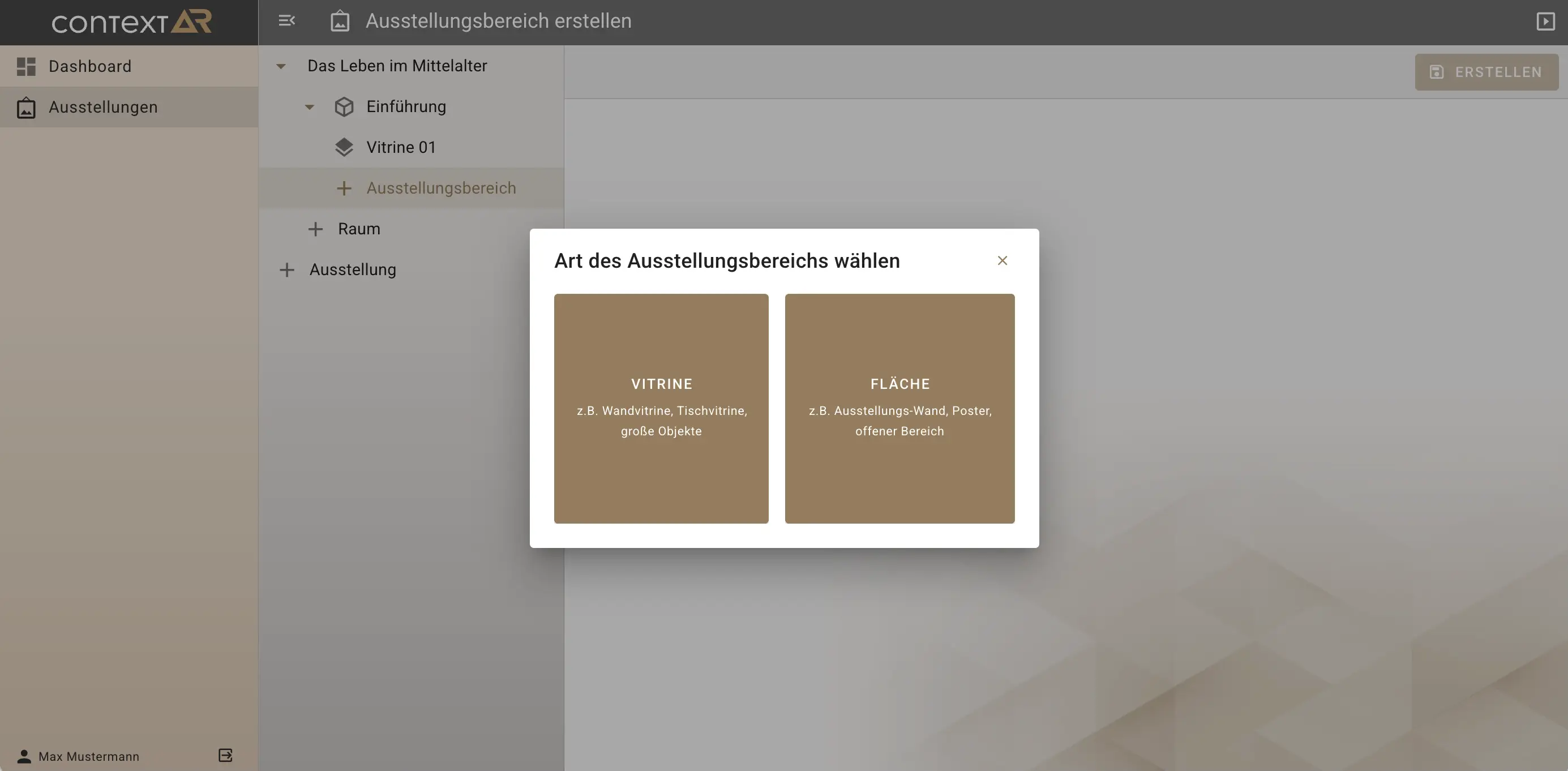Screen dimensions: 1568x771
Task: Click the plus icon beside Ausstellung
Action: coord(286,270)
